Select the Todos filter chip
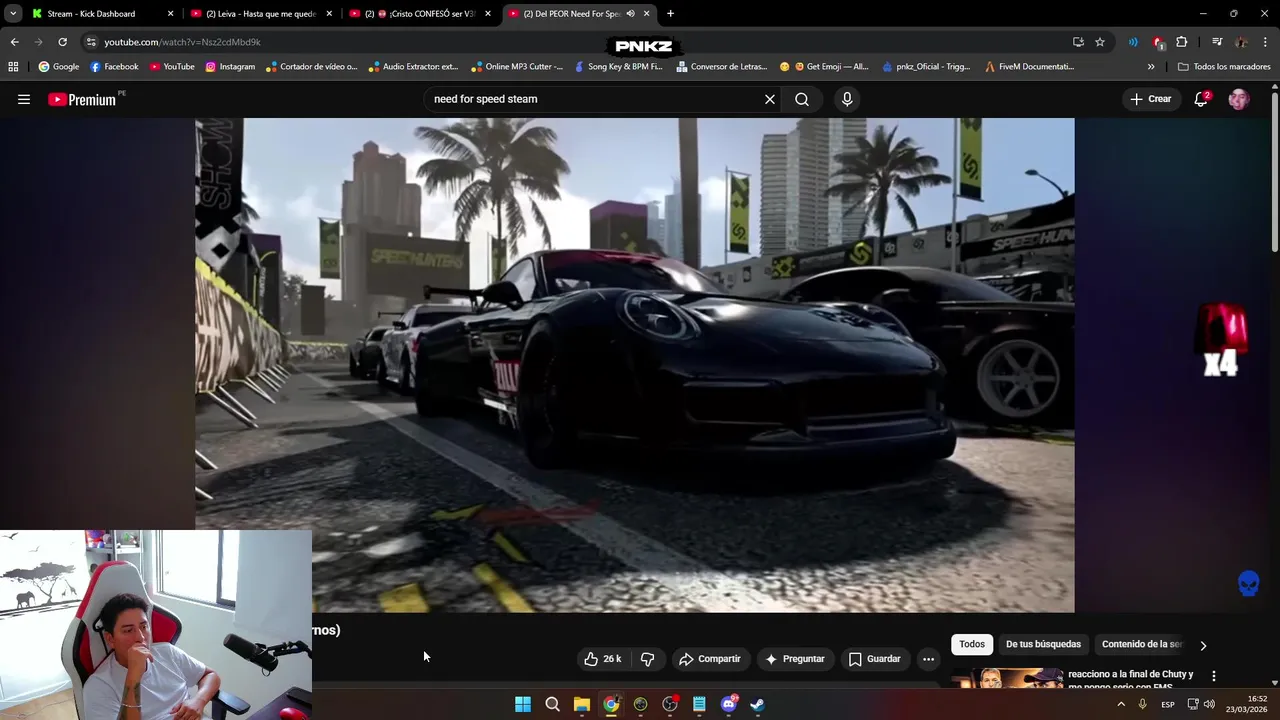1280x720 pixels. coord(972,644)
